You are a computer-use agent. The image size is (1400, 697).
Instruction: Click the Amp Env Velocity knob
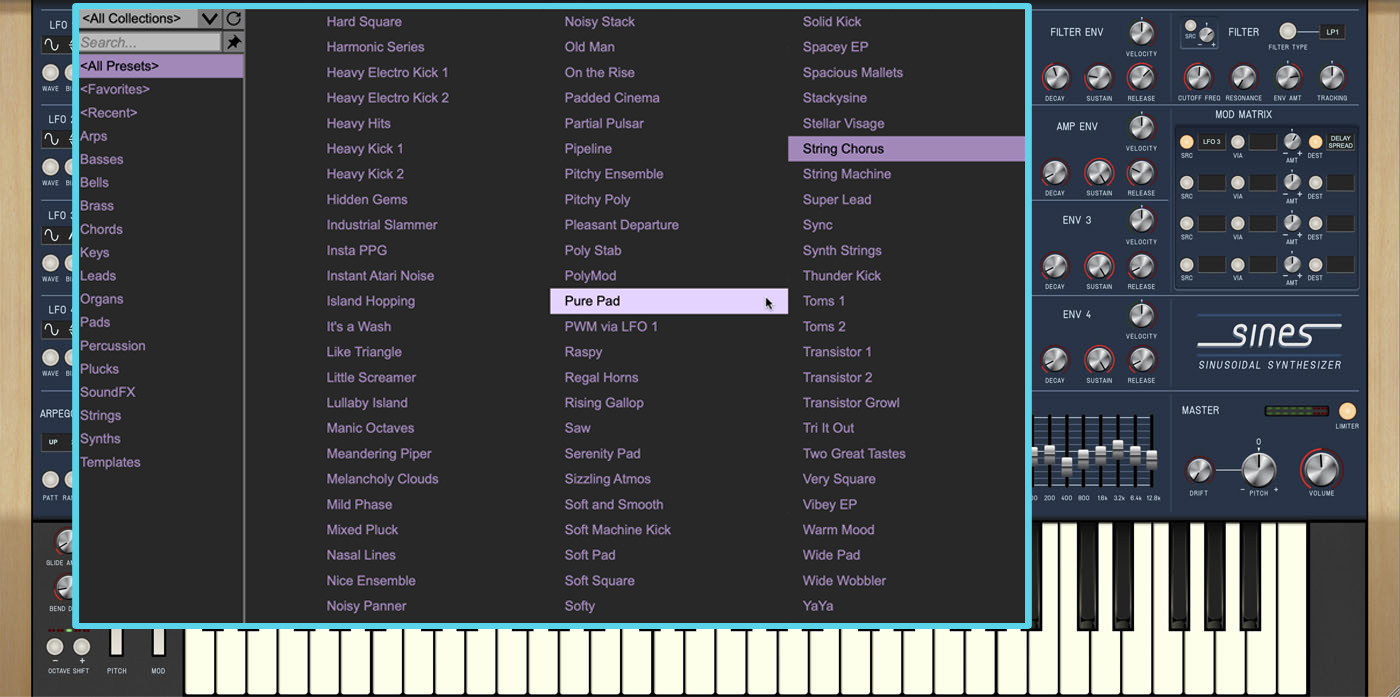point(1141,126)
